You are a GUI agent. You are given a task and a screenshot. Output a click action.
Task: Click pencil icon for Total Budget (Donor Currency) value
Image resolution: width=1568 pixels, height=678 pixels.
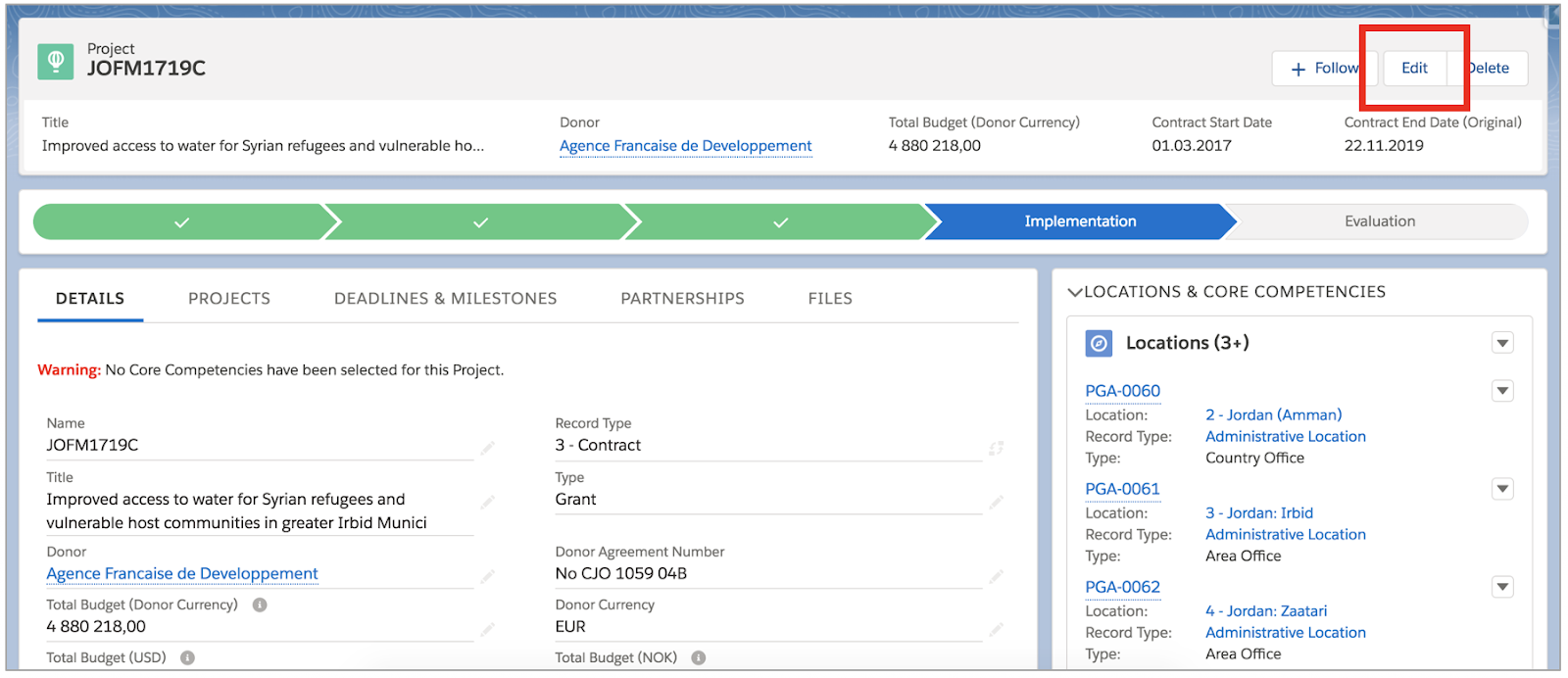487,629
